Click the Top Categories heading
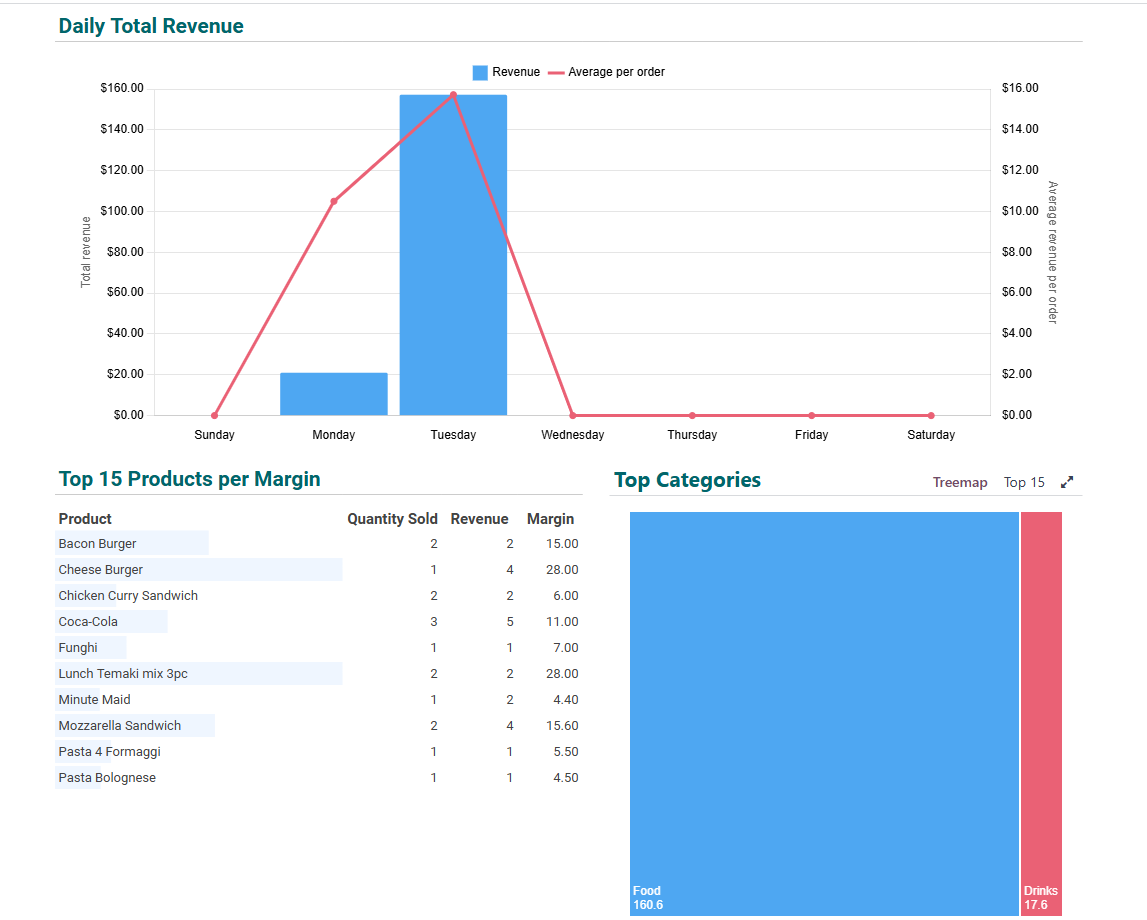The image size is (1147, 920). pos(687,480)
